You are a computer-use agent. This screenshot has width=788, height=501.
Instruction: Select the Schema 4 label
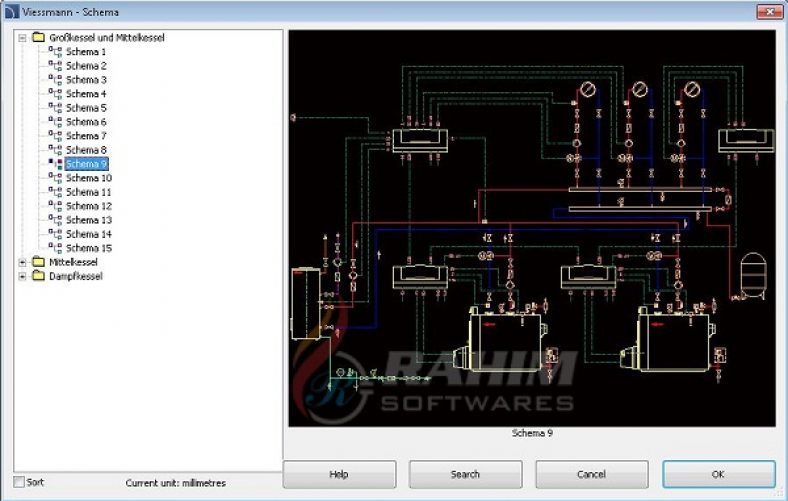[86, 93]
